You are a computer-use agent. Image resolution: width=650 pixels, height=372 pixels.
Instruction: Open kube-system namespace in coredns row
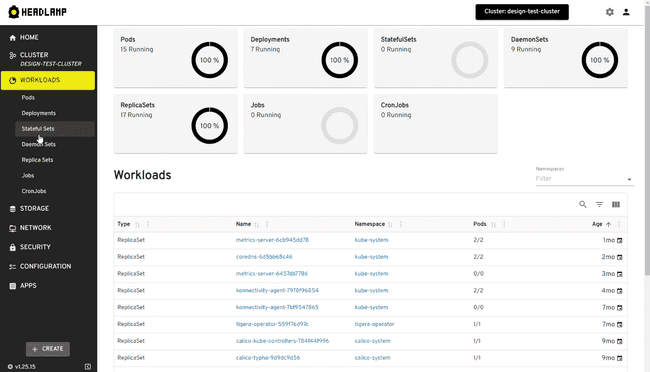pyautogui.click(x=371, y=257)
